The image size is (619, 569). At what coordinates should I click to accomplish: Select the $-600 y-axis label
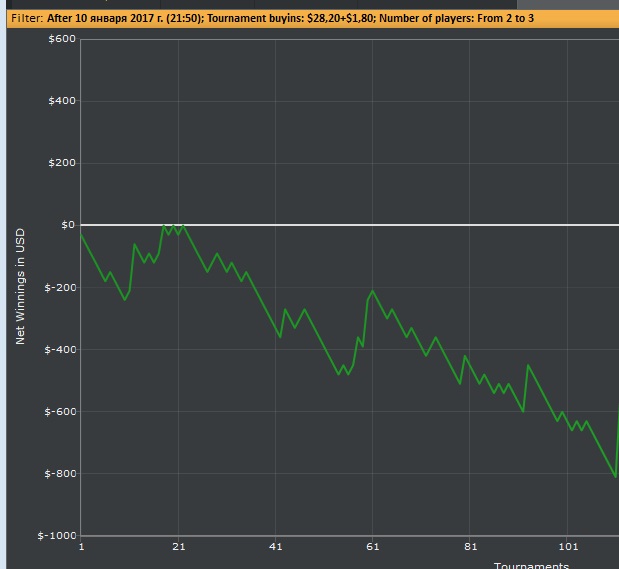(60, 411)
